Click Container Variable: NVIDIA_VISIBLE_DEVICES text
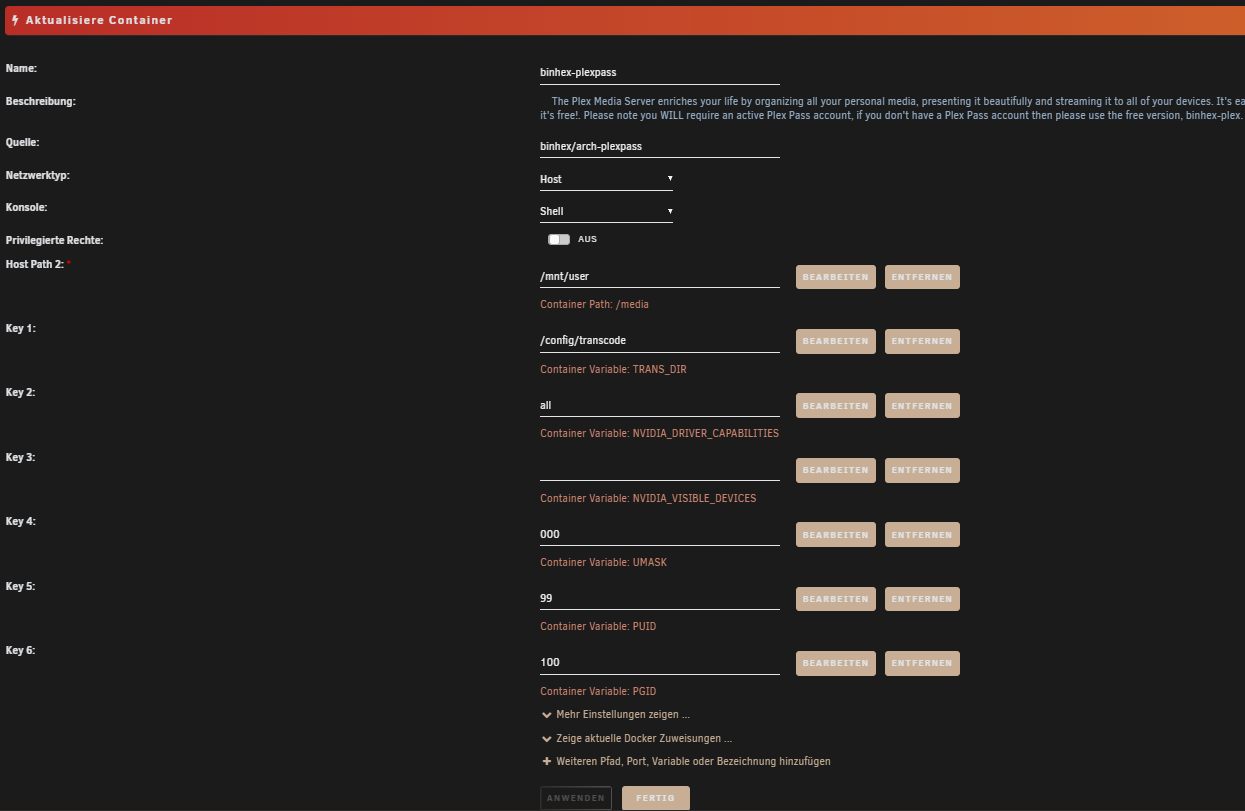Image resolution: width=1245 pixels, height=811 pixels. tap(648, 498)
